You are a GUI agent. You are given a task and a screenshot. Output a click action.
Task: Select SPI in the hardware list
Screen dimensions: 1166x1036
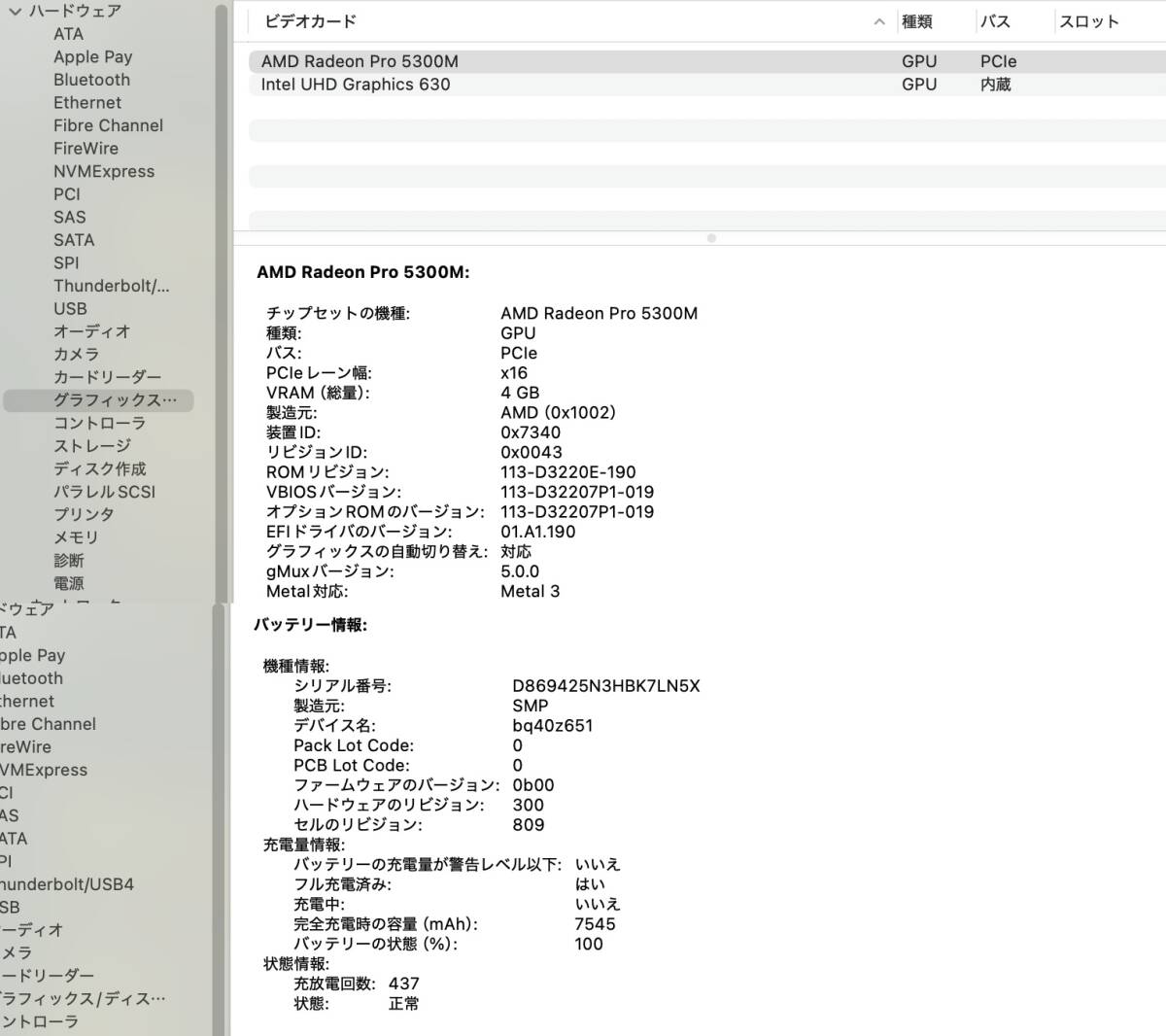point(66,262)
